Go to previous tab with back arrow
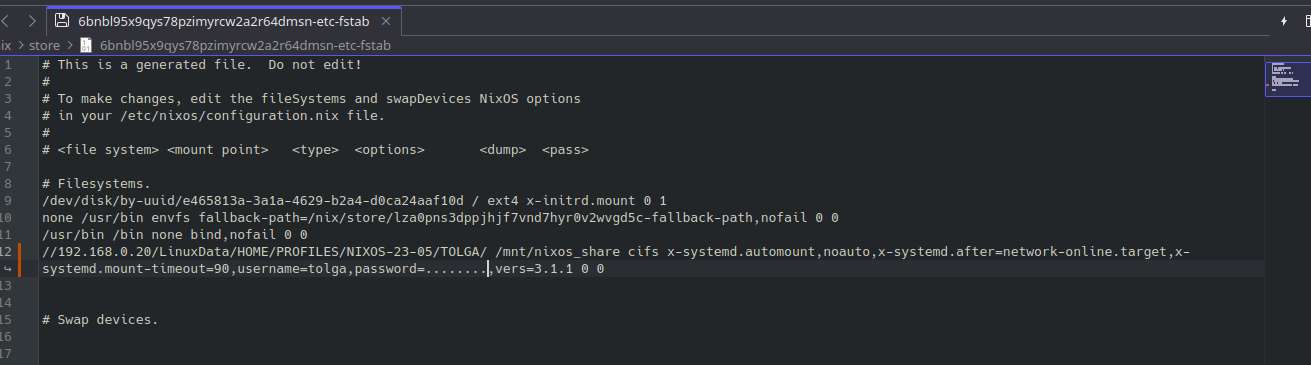This screenshot has width=1311, height=365. point(5,20)
